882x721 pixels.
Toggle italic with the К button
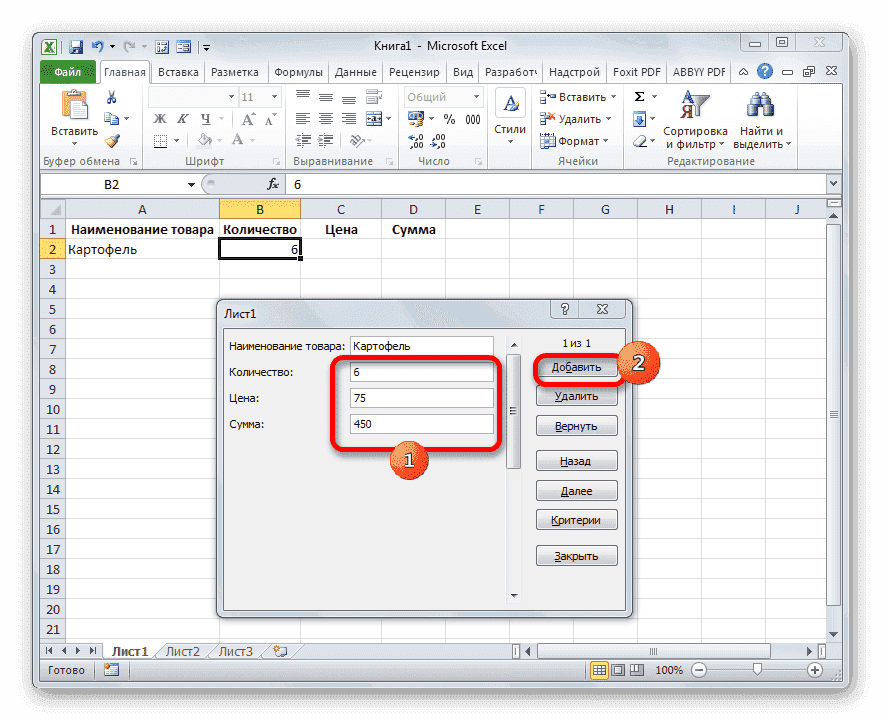185,118
